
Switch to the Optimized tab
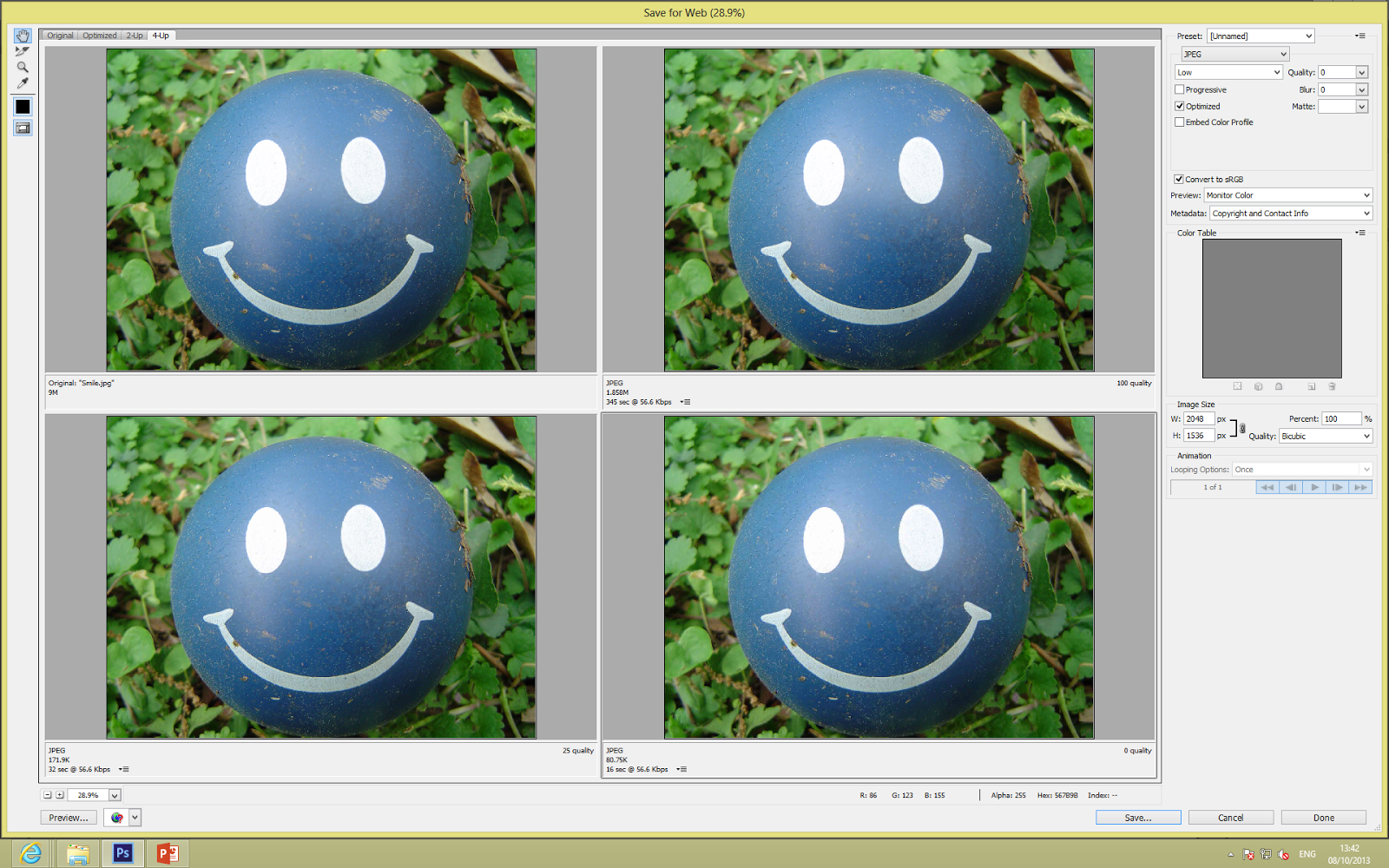pos(100,36)
